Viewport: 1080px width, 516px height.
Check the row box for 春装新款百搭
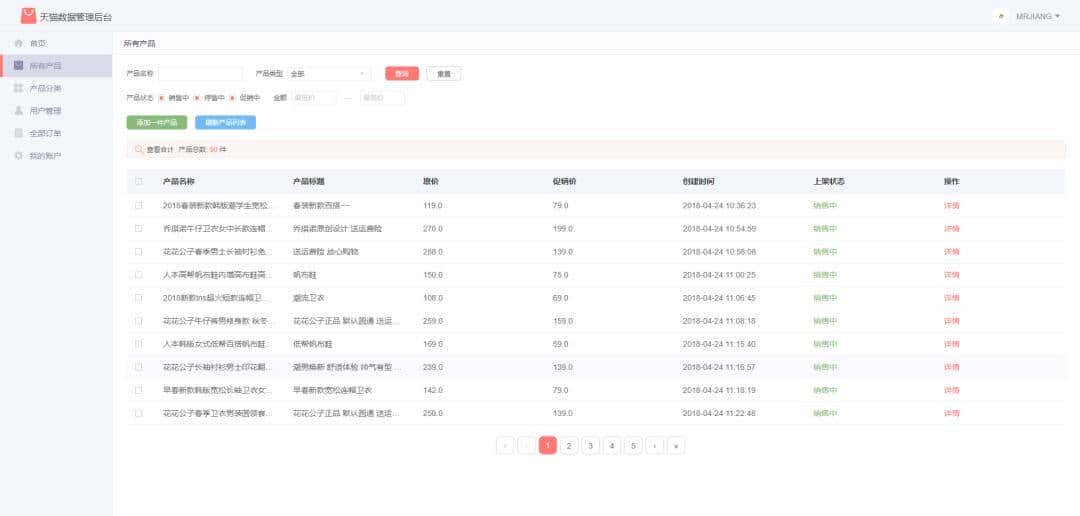138,205
